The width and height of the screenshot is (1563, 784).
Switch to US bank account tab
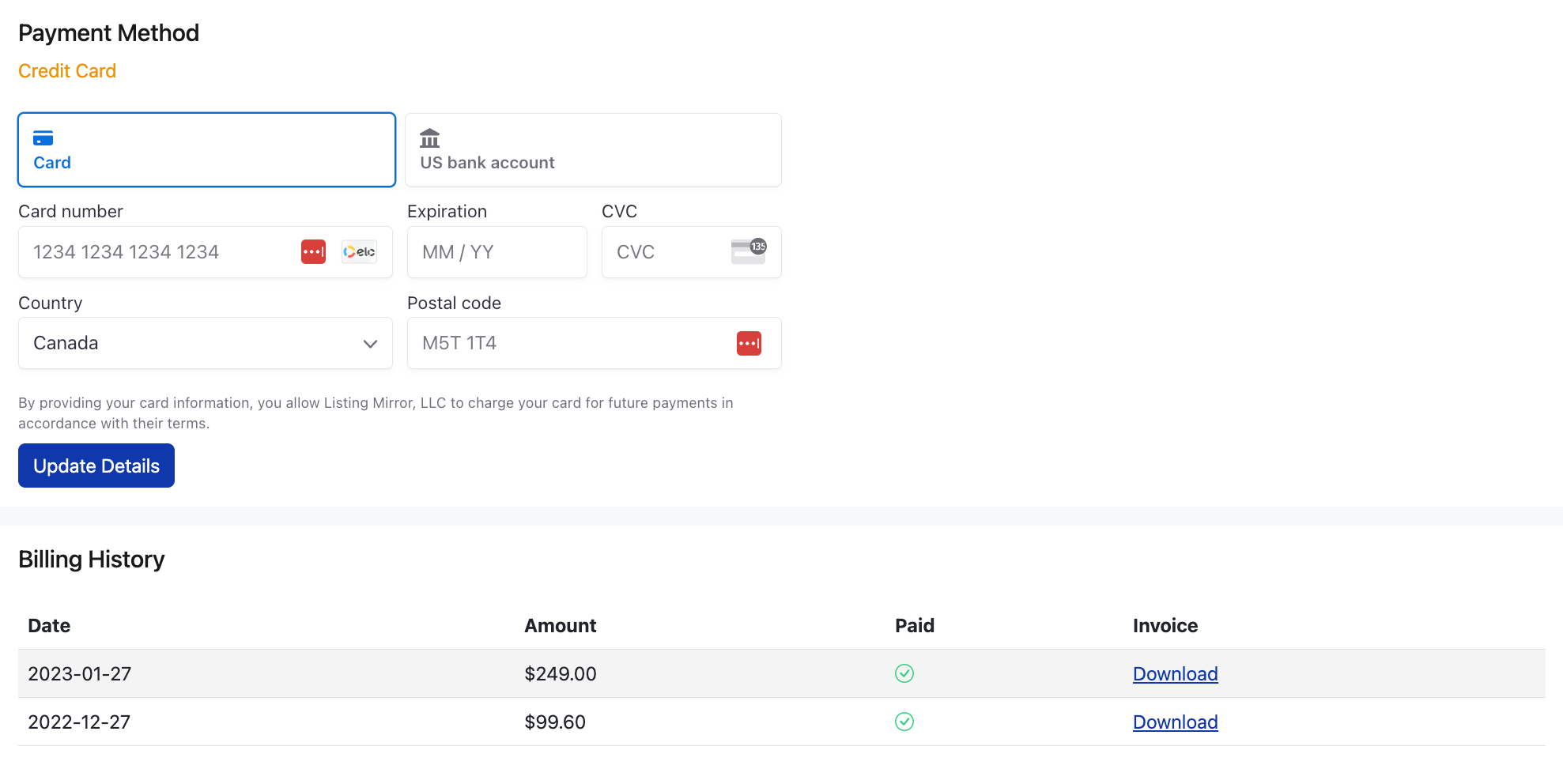point(593,149)
